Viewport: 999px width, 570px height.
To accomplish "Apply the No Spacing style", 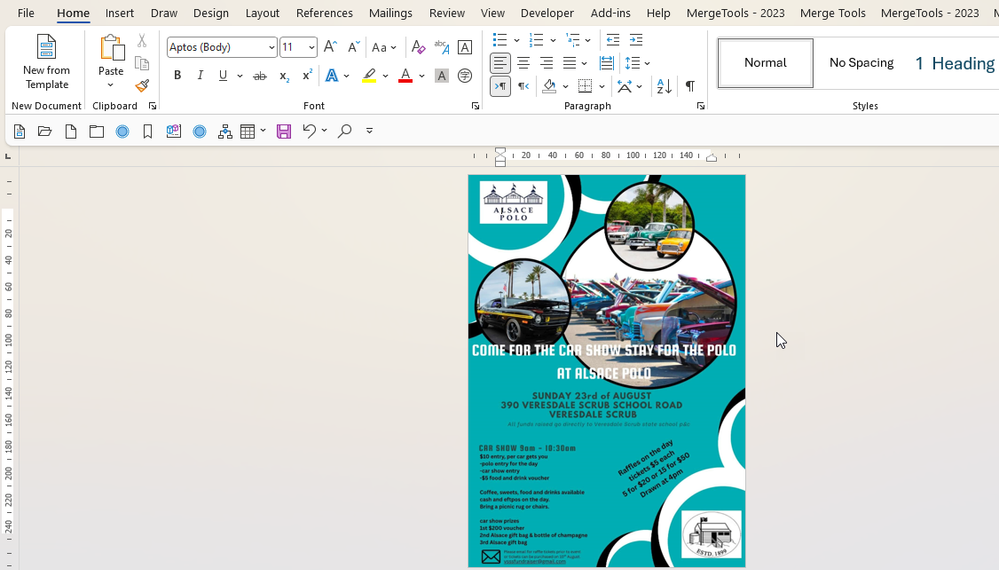I will [x=861, y=62].
